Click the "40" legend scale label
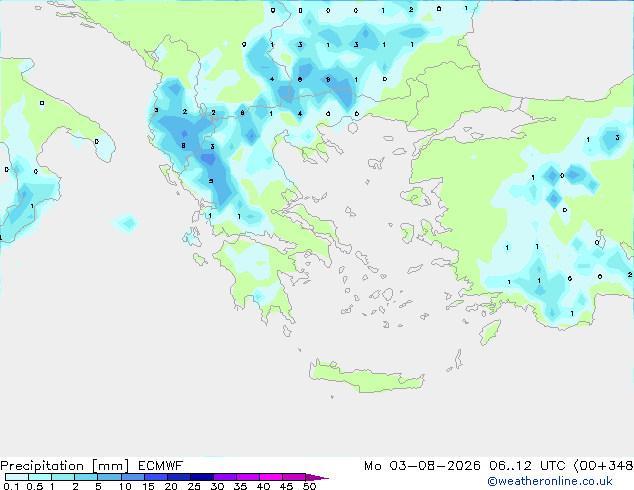 263,486
